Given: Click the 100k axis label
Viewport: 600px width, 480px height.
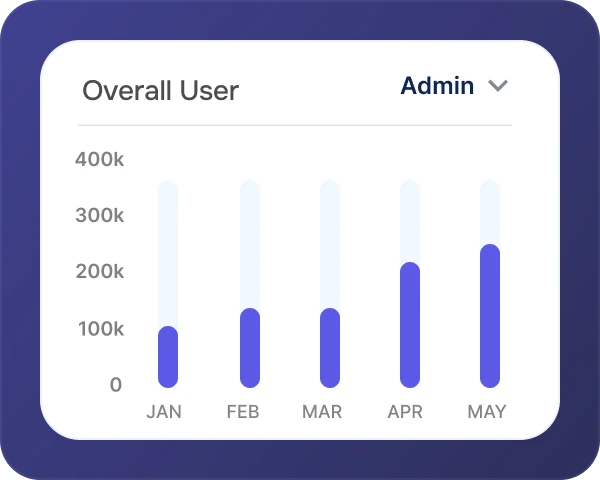Looking at the screenshot, I should pyautogui.click(x=99, y=329).
